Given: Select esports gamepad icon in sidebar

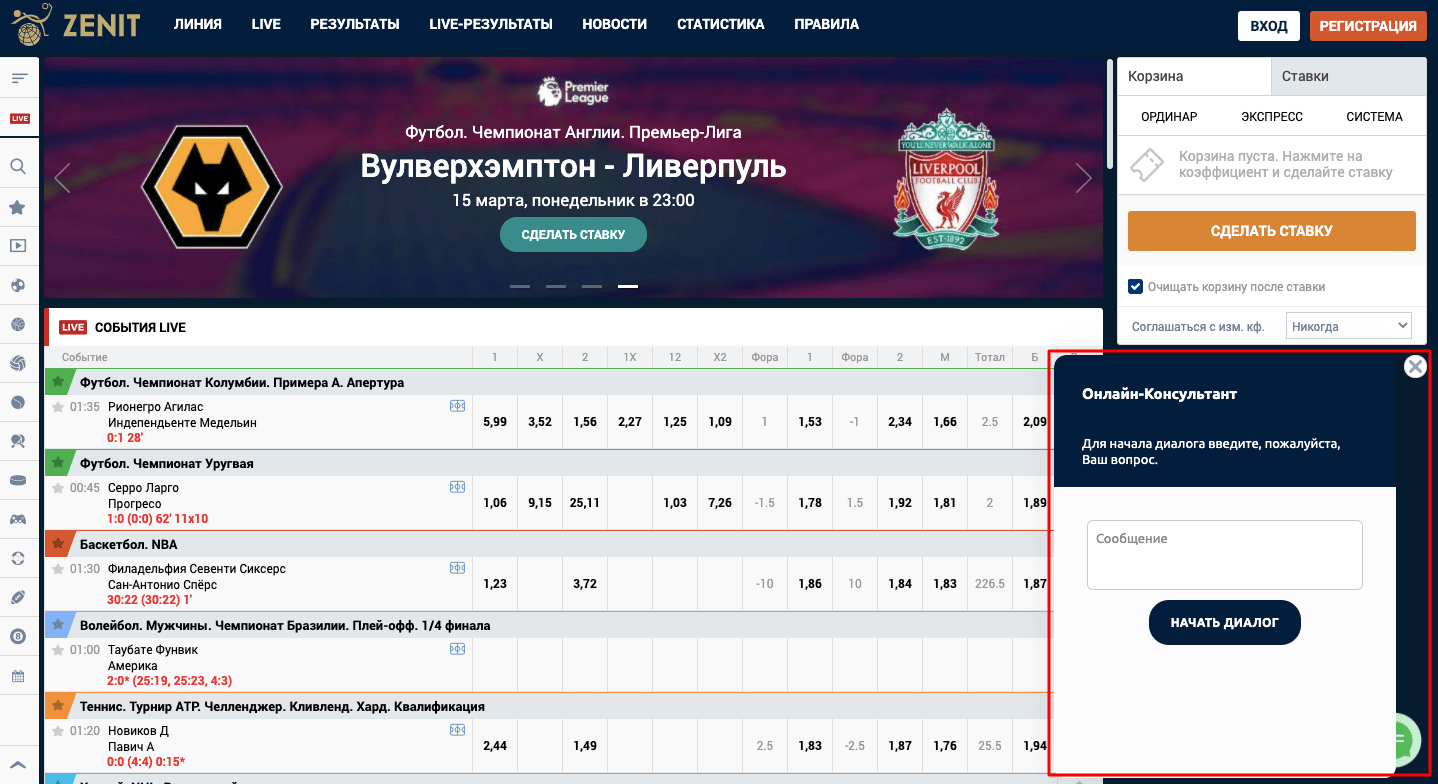Looking at the screenshot, I should [18, 519].
